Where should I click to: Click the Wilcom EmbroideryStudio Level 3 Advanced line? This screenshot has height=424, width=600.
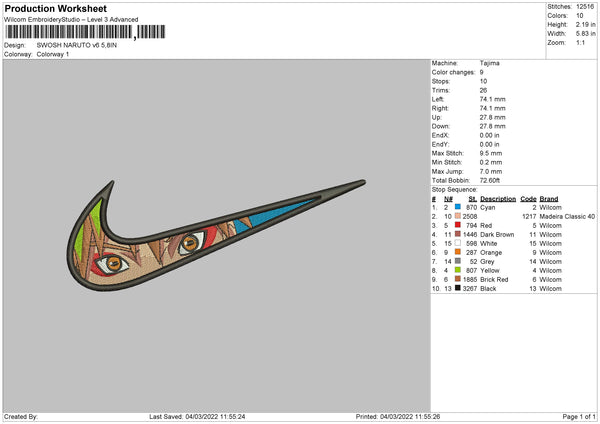click(71, 20)
